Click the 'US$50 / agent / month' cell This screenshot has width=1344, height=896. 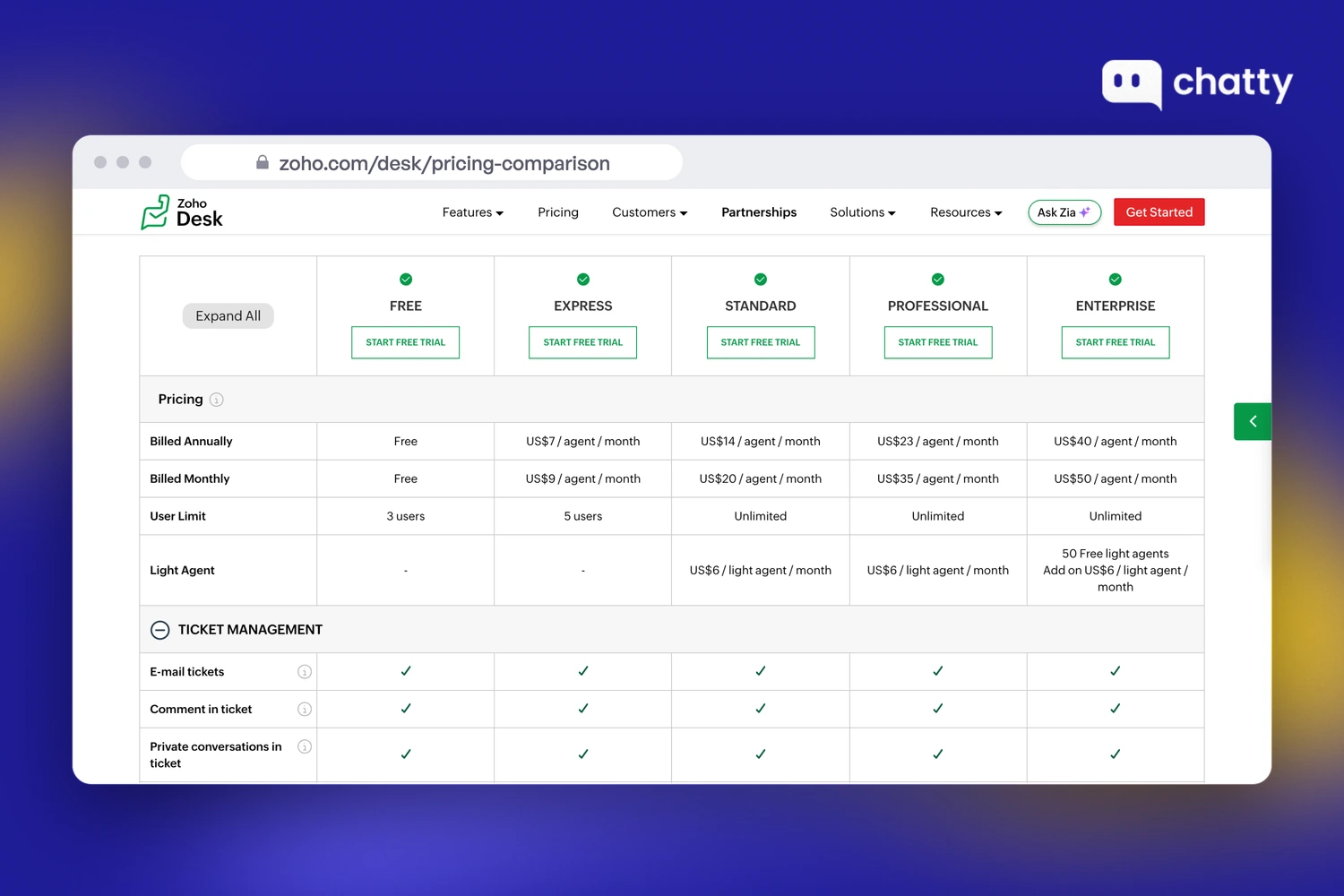point(1116,479)
